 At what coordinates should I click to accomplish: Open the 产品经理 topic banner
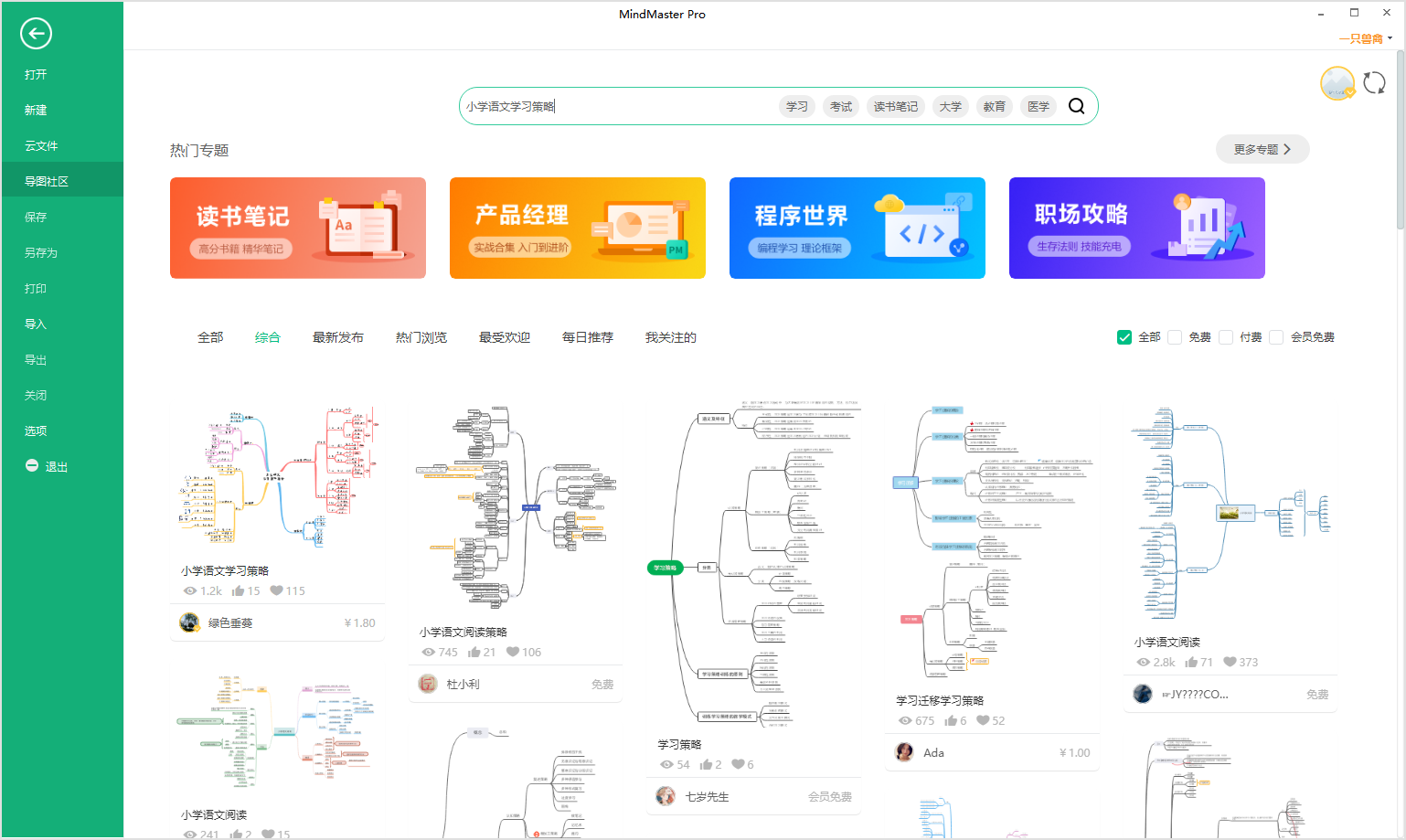click(578, 228)
